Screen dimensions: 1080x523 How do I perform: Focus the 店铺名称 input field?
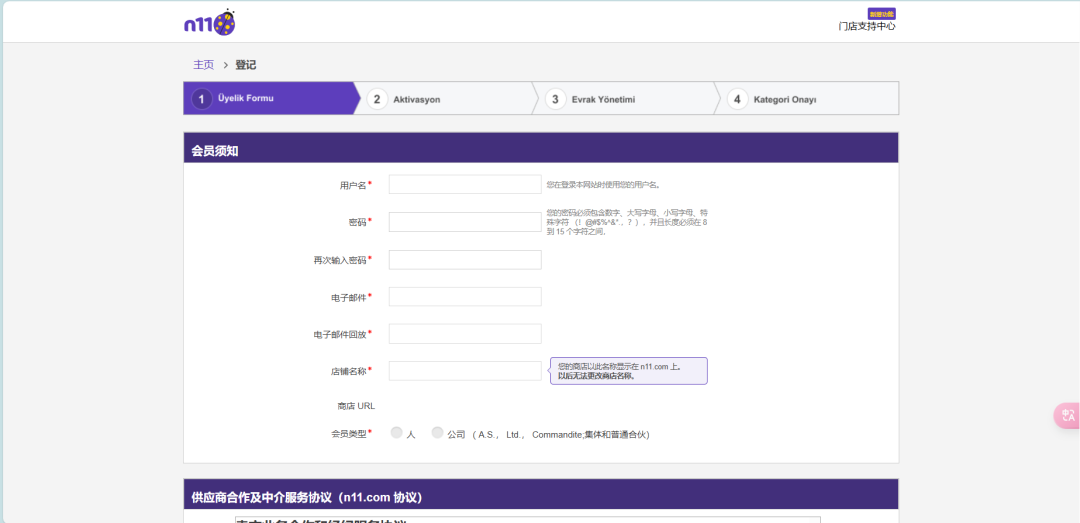[465, 371]
